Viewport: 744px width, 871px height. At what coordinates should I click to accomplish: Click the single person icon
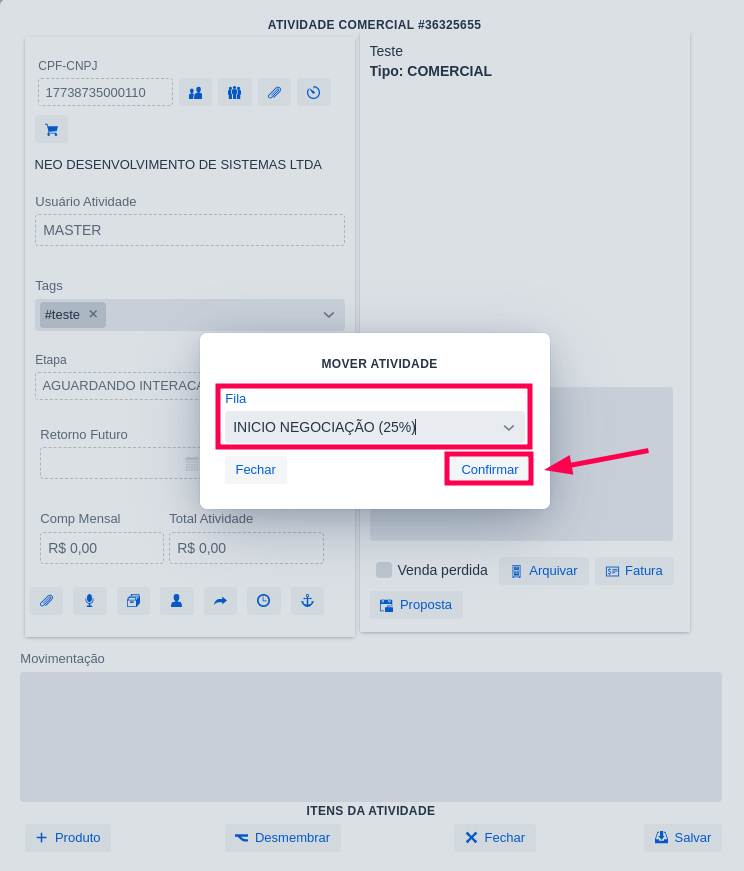click(x=176, y=601)
